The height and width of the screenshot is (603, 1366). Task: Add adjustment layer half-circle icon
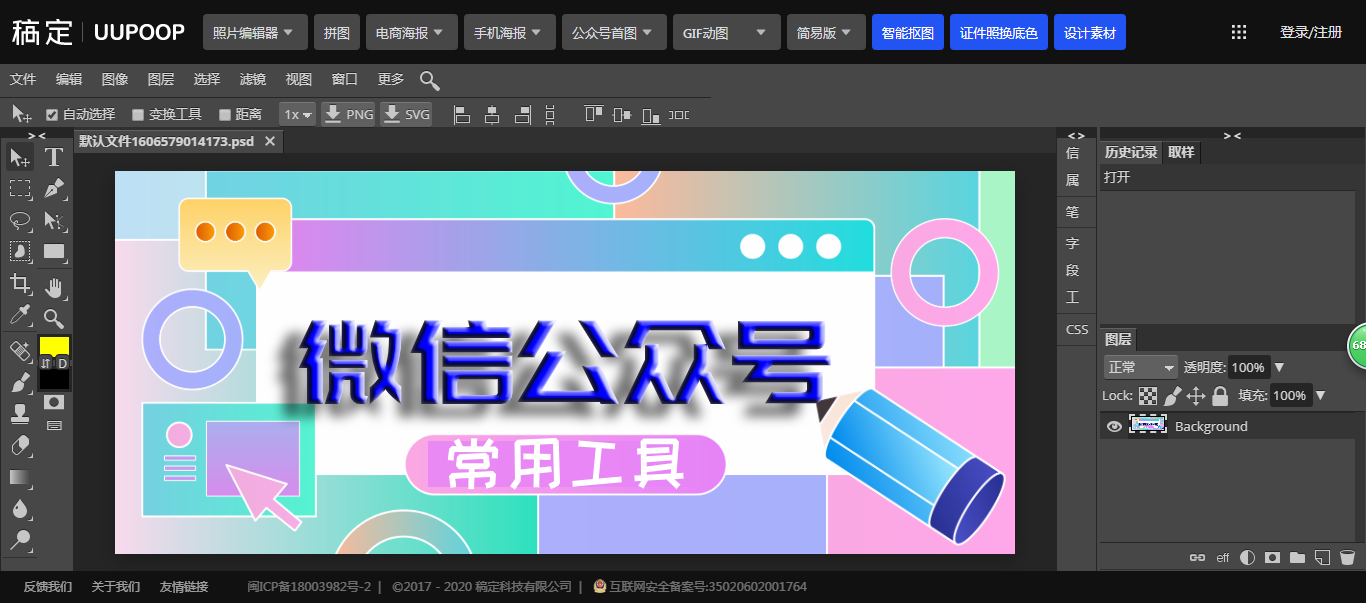(x=1247, y=557)
